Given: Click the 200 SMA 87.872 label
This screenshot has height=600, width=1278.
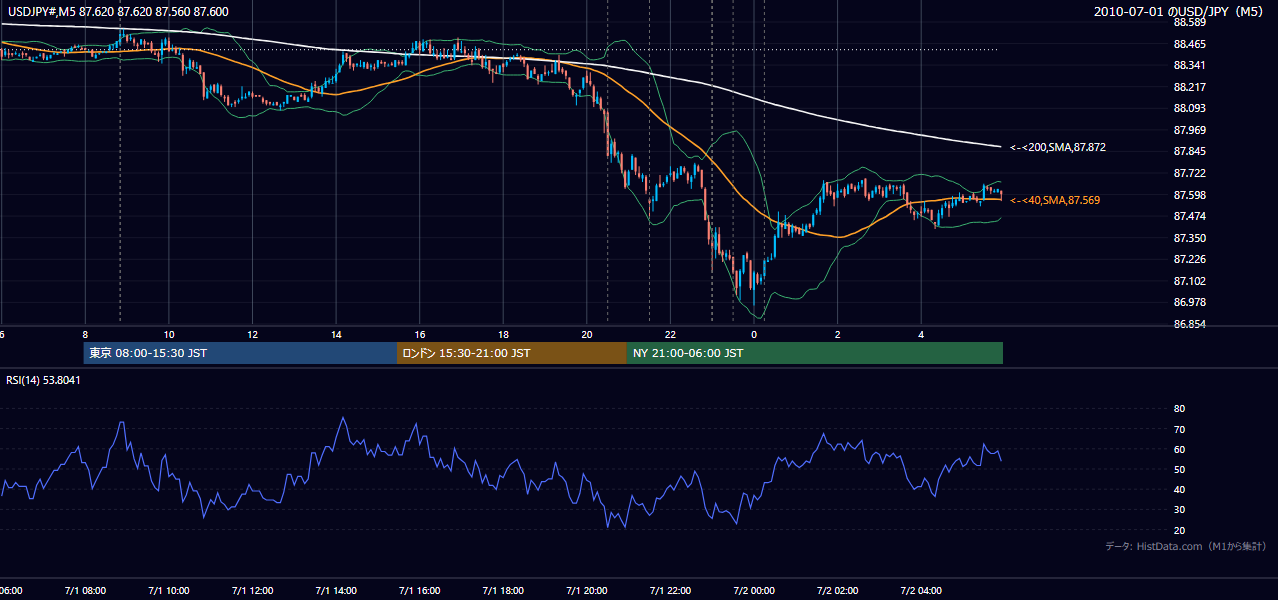Looking at the screenshot, I should coord(1058,147).
